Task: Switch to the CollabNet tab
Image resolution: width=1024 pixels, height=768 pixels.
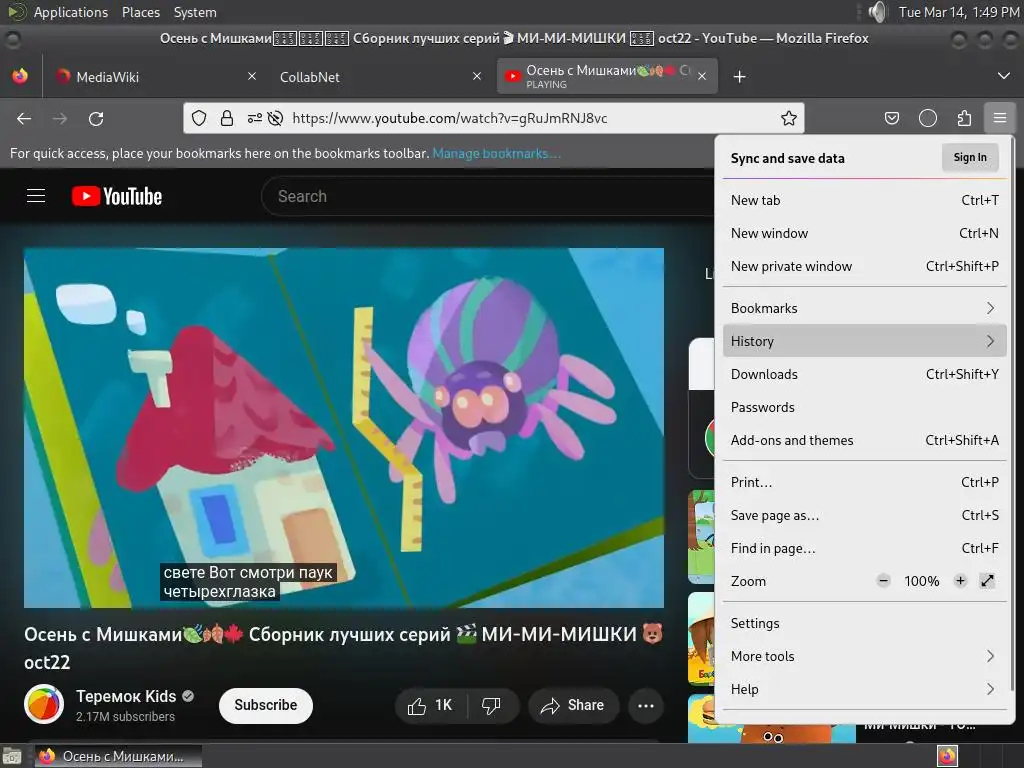Action: (379, 76)
